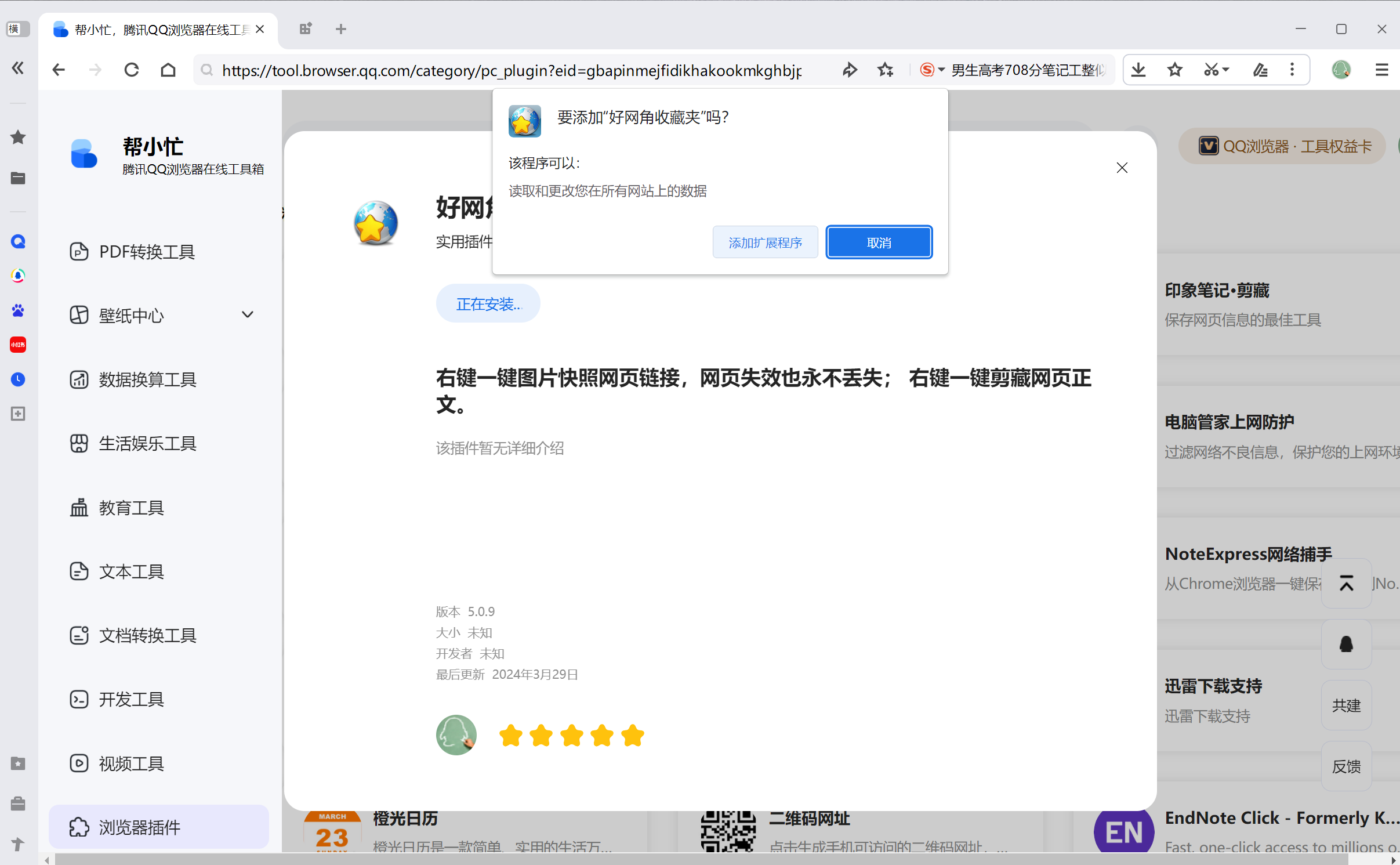This screenshot has width=1400, height=865.
Task: Click the share arrow icon in address bar
Action: click(850, 70)
